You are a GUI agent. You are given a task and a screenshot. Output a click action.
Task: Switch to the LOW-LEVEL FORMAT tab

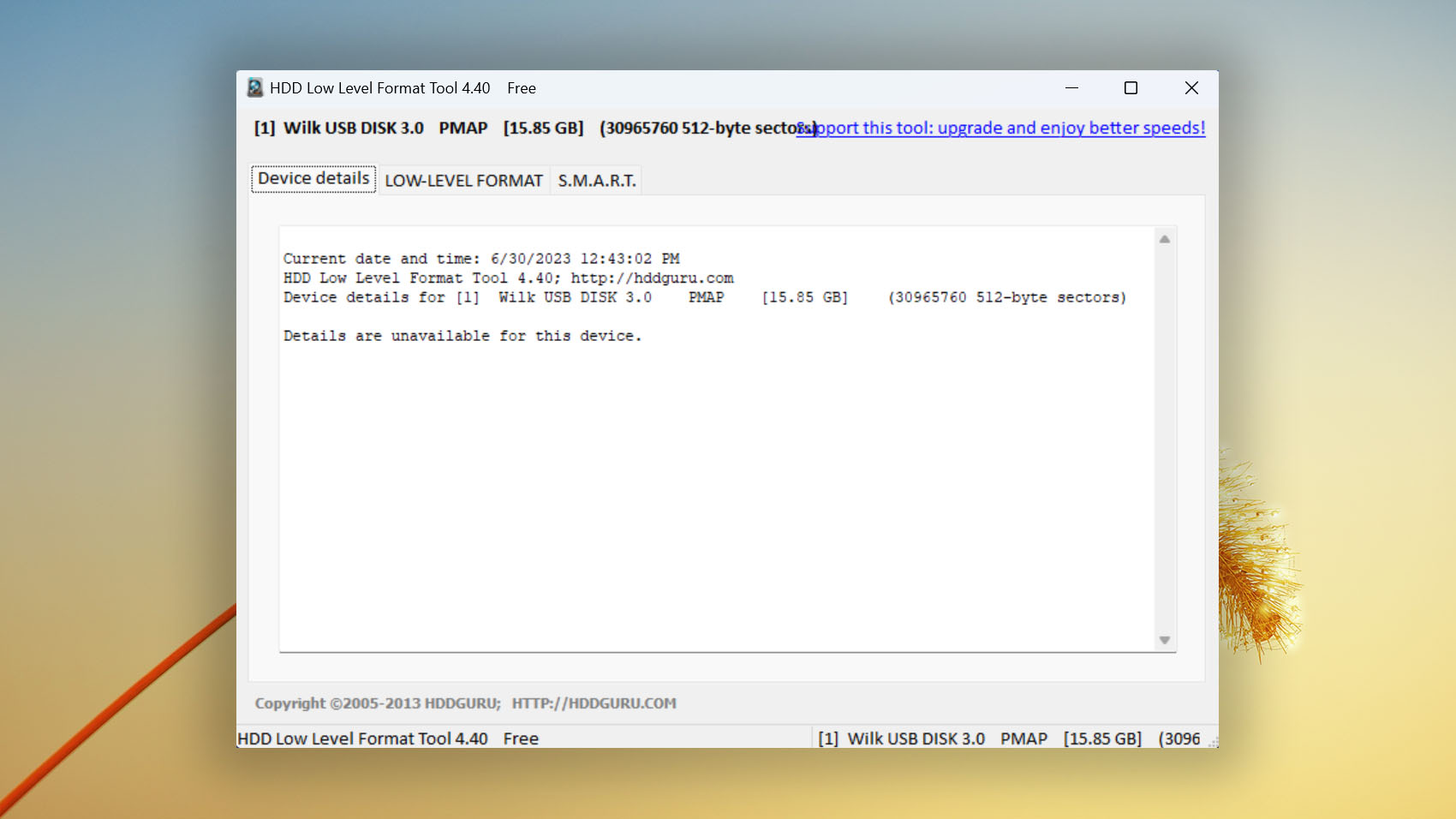(x=463, y=181)
